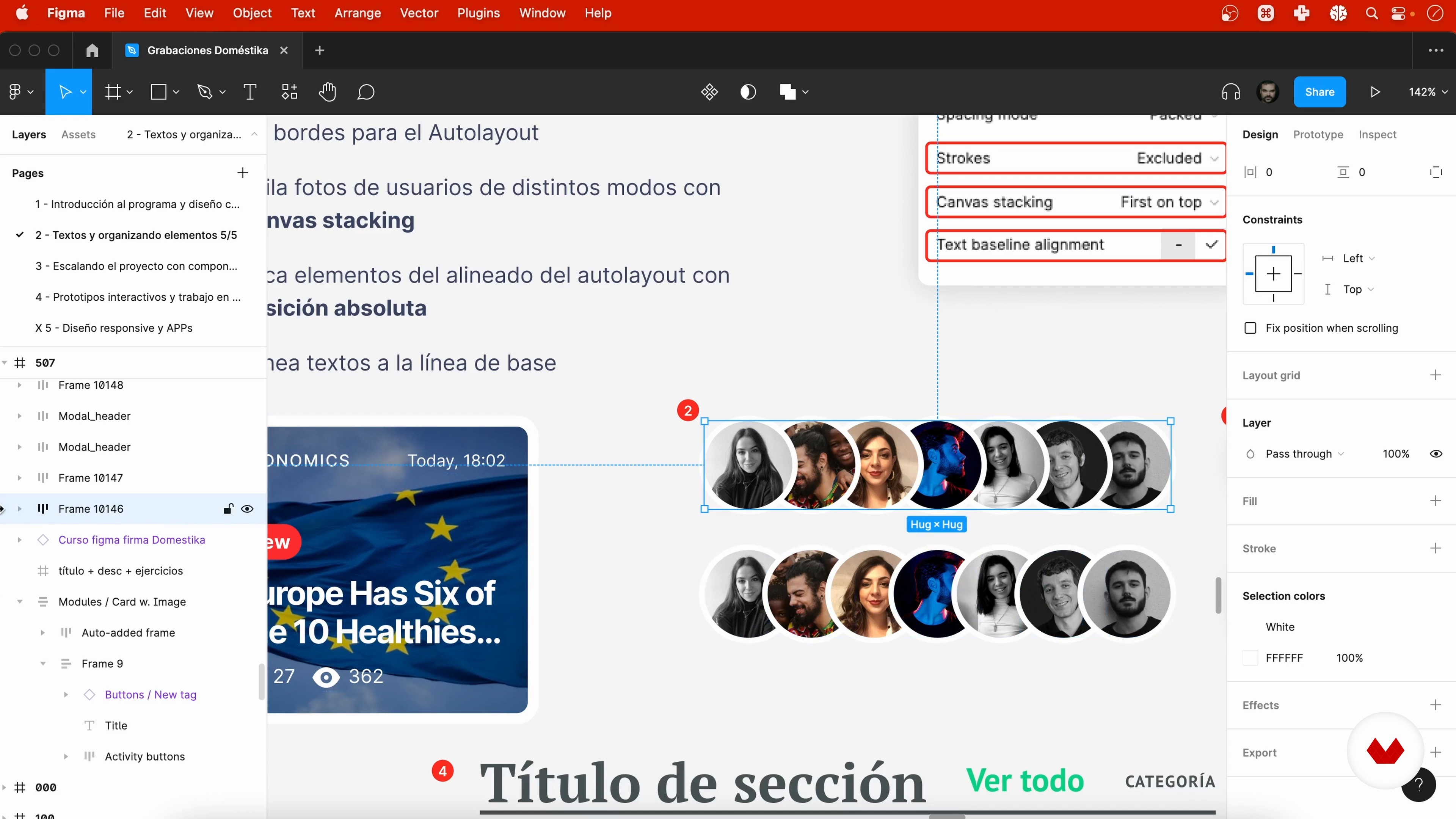Open the Move tool options chevron
1456x819 pixels.
(x=83, y=91)
